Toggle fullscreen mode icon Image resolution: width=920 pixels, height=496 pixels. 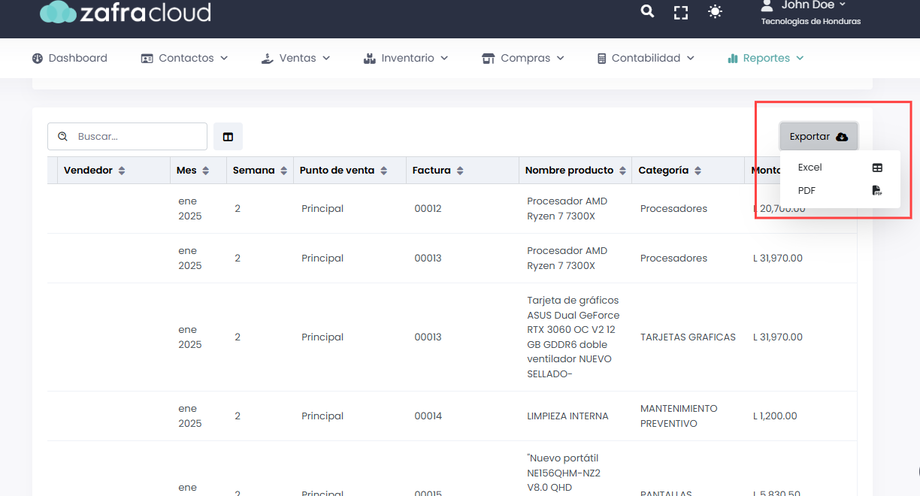681,12
